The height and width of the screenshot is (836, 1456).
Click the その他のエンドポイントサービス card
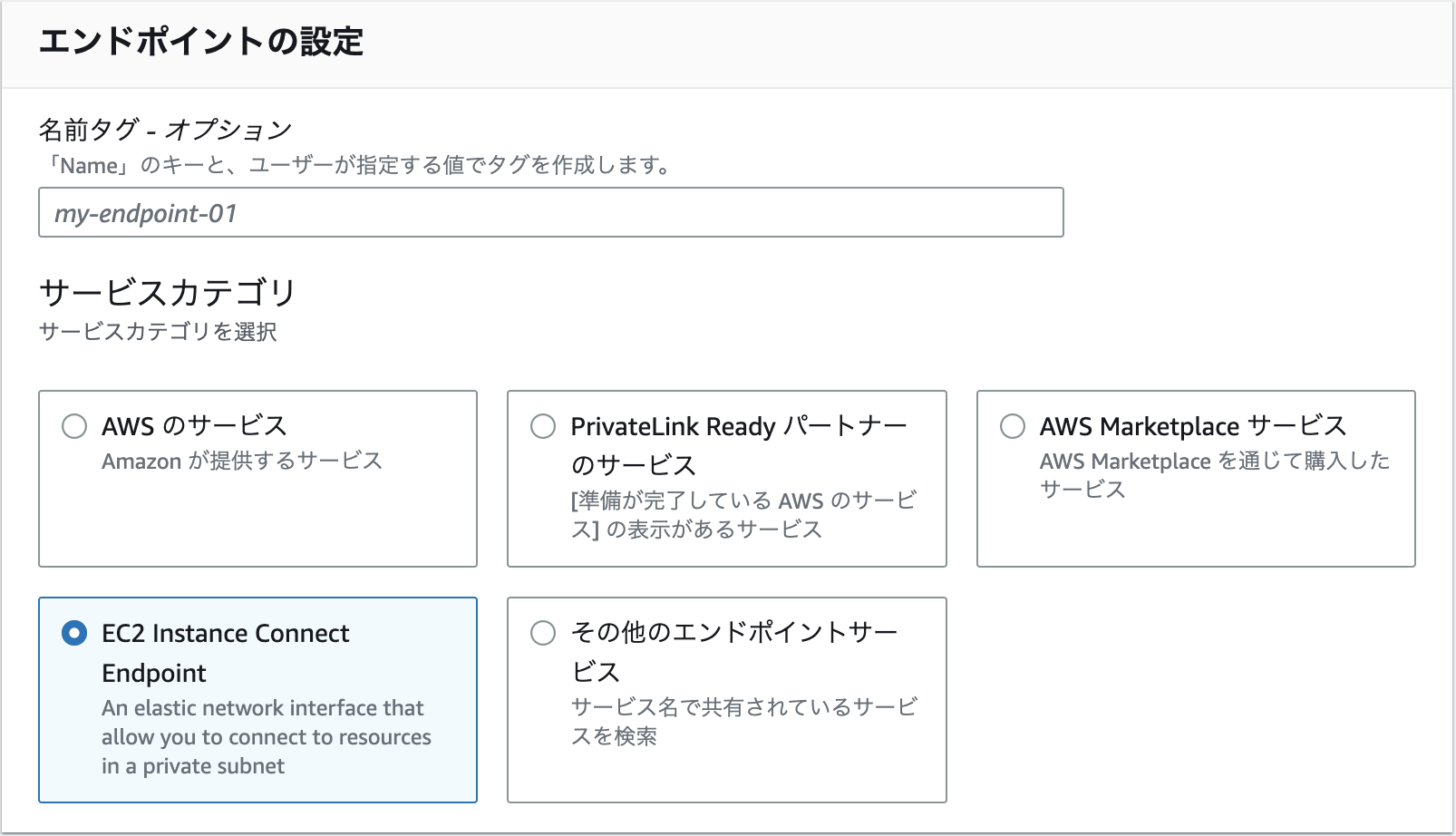pos(726,700)
